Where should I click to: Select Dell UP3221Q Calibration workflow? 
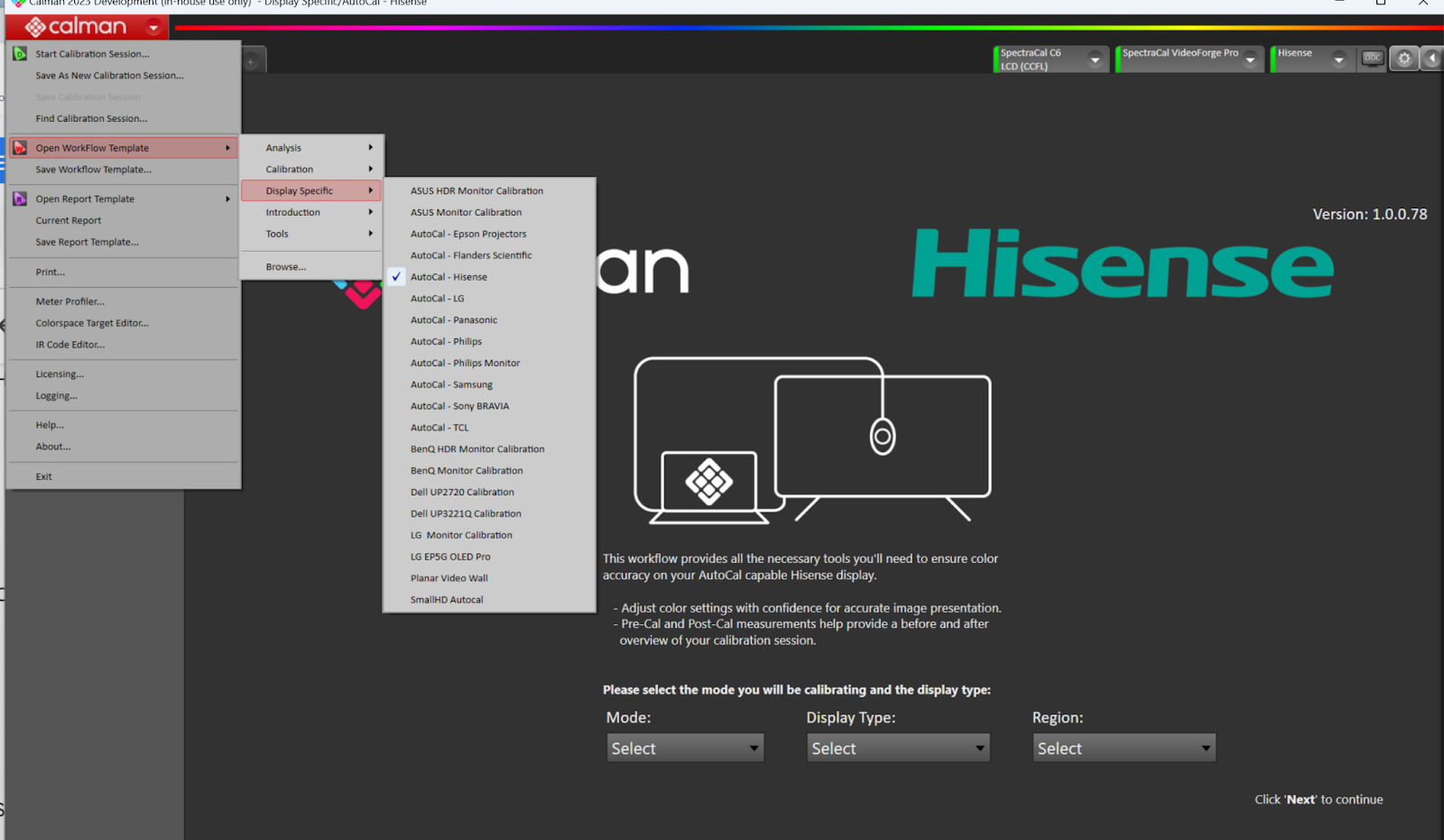click(x=489, y=514)
